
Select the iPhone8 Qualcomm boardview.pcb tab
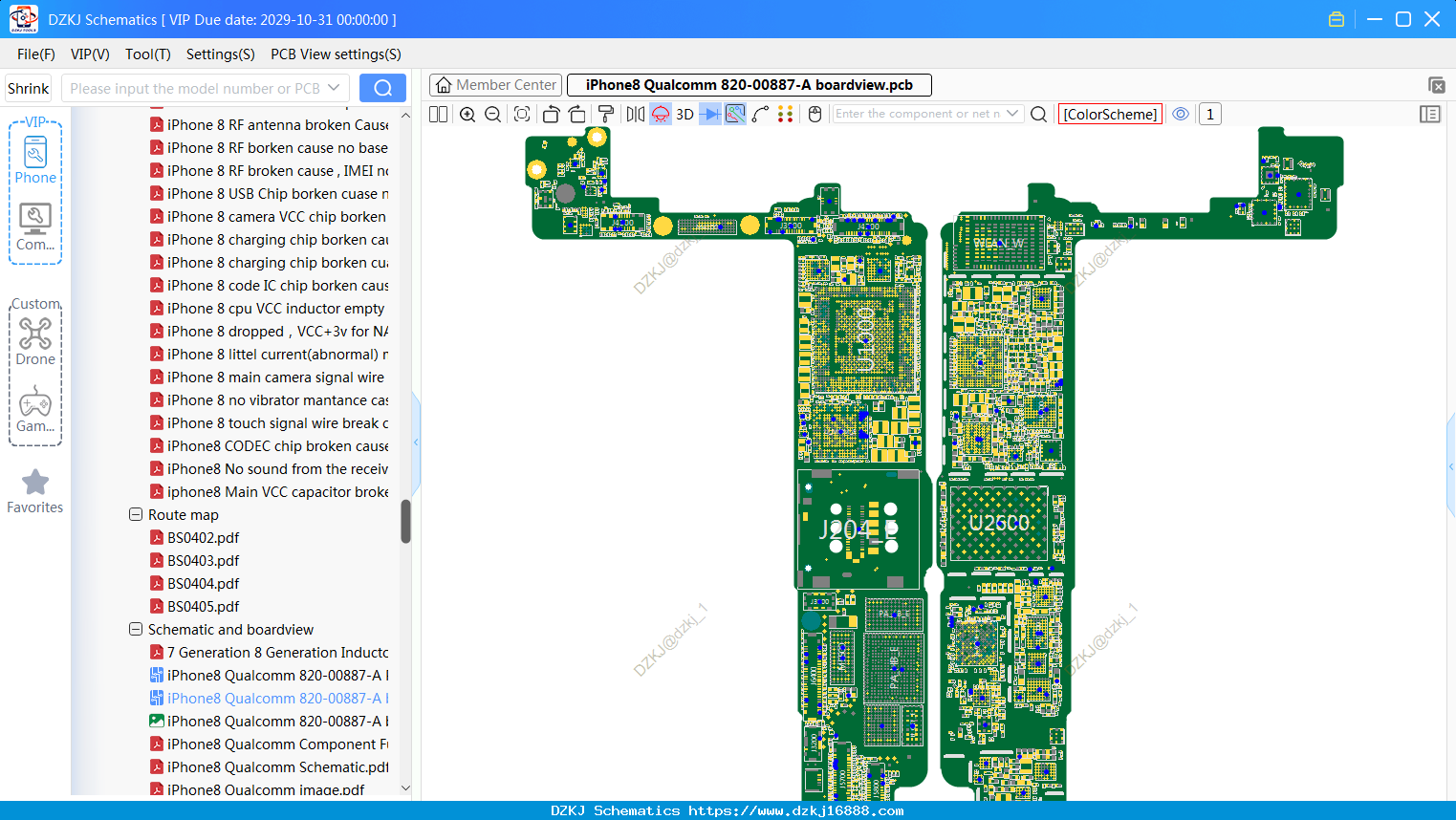tap(750, 85)
